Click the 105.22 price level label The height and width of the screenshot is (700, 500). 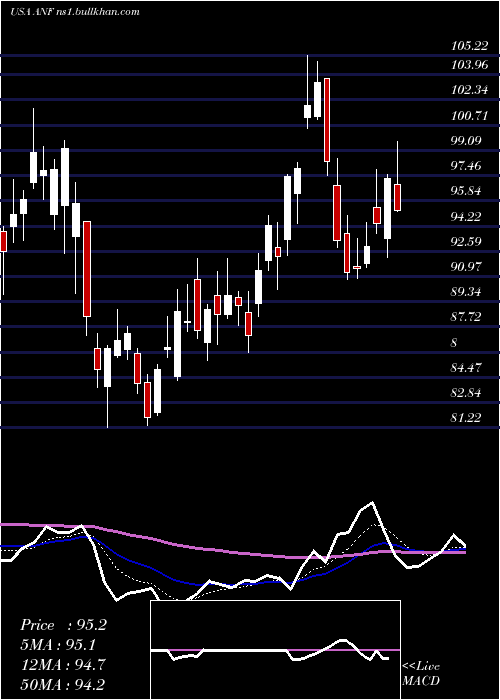(x=469, y=46)
